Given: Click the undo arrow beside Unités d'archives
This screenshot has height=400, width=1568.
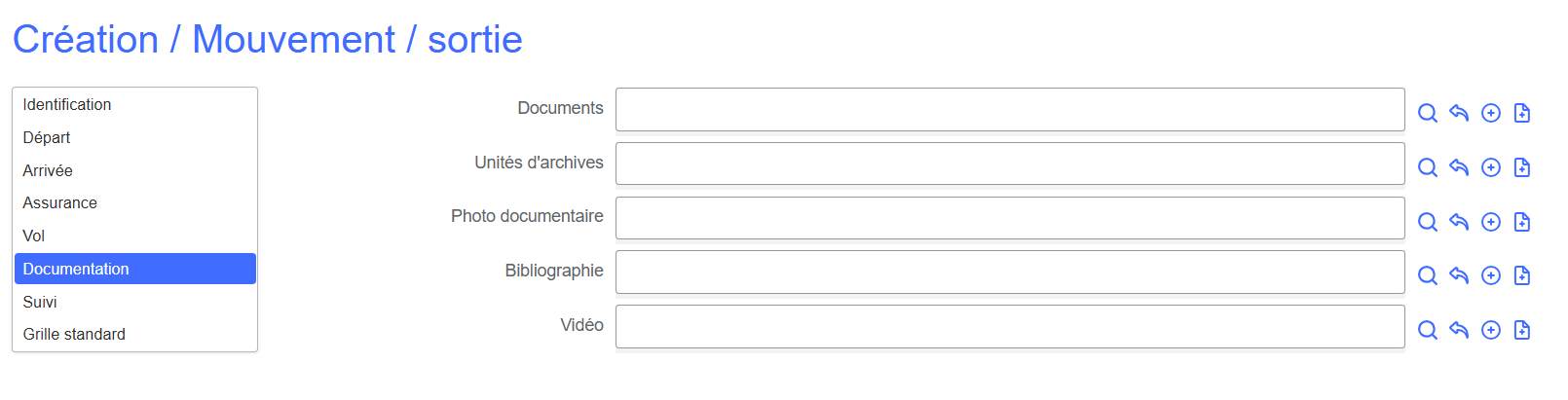Looking at the screenshot, I should click(x=1458, y=167).
